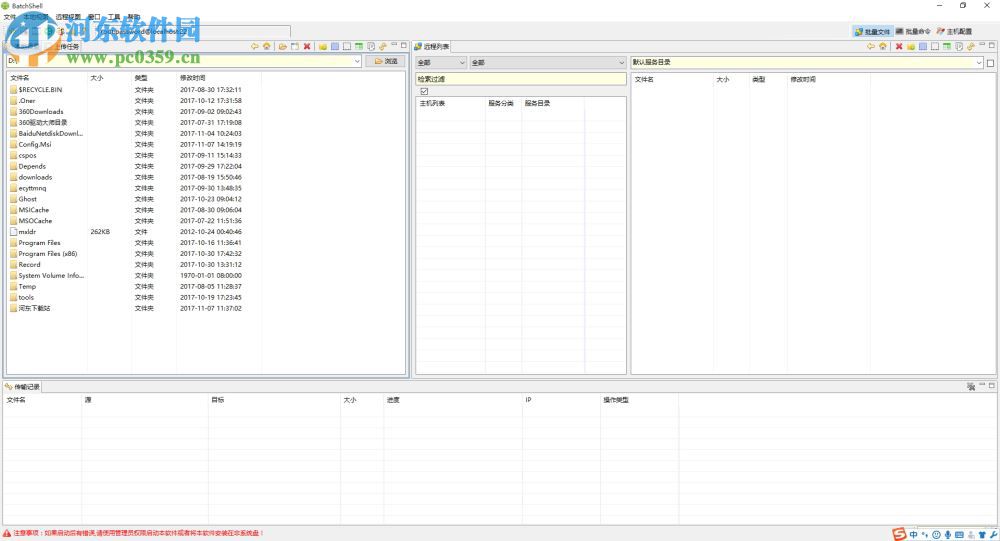Open the 窗口 menu
Viewport: 1000px width, 541px height.
pos(94,17)
